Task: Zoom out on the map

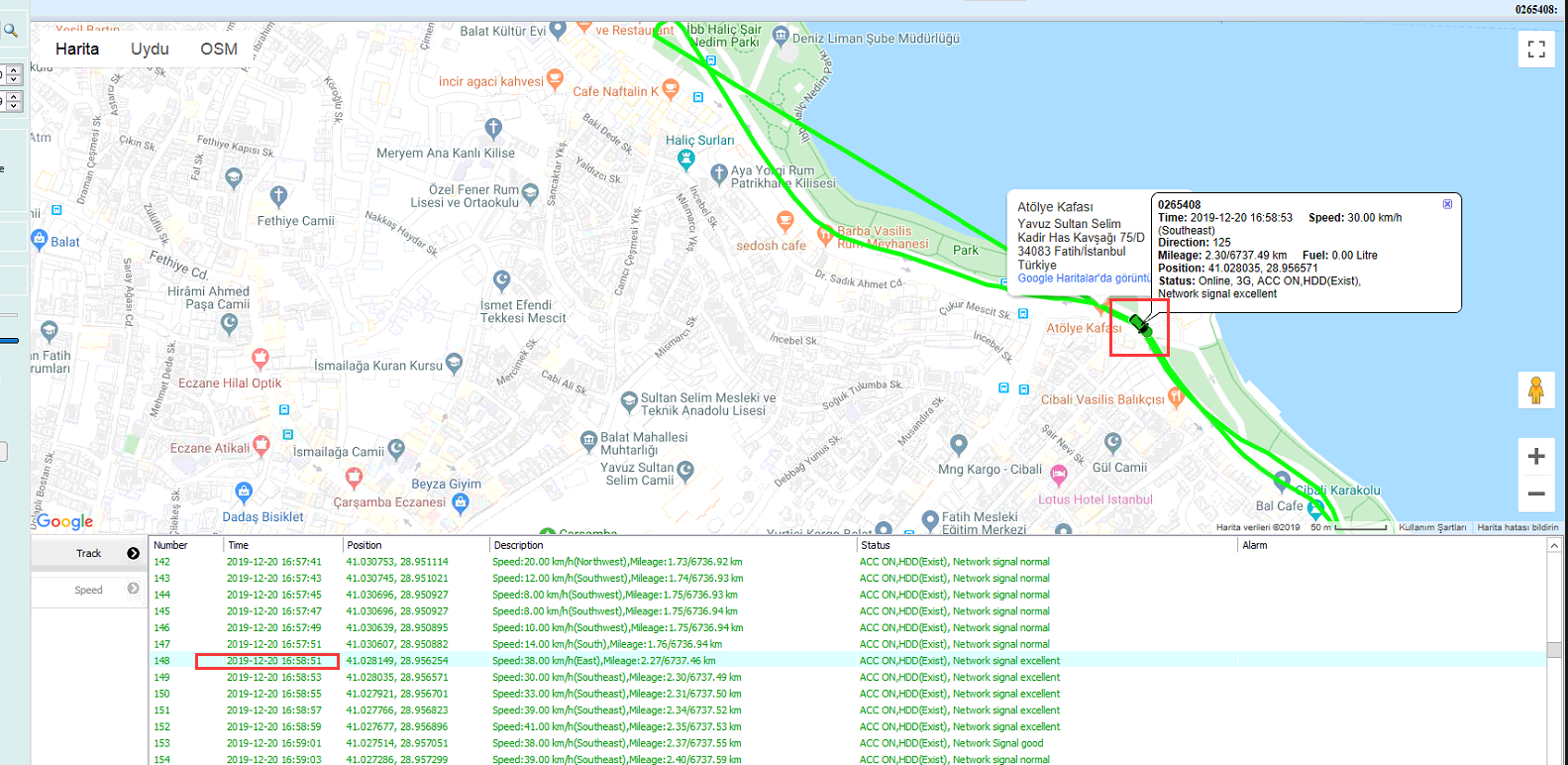Action: click(x=1535, y=493)
